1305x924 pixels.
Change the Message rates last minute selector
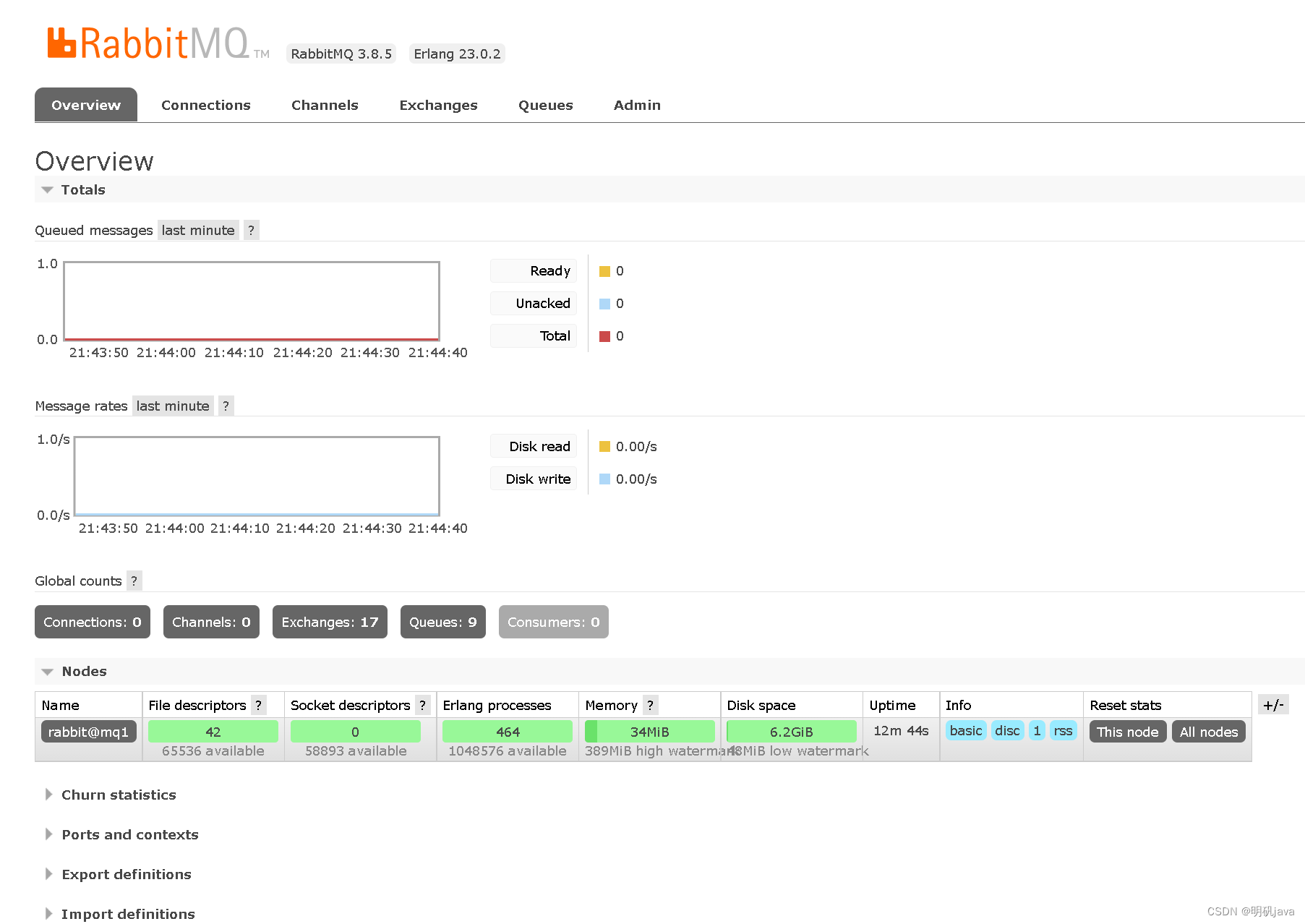173,406
